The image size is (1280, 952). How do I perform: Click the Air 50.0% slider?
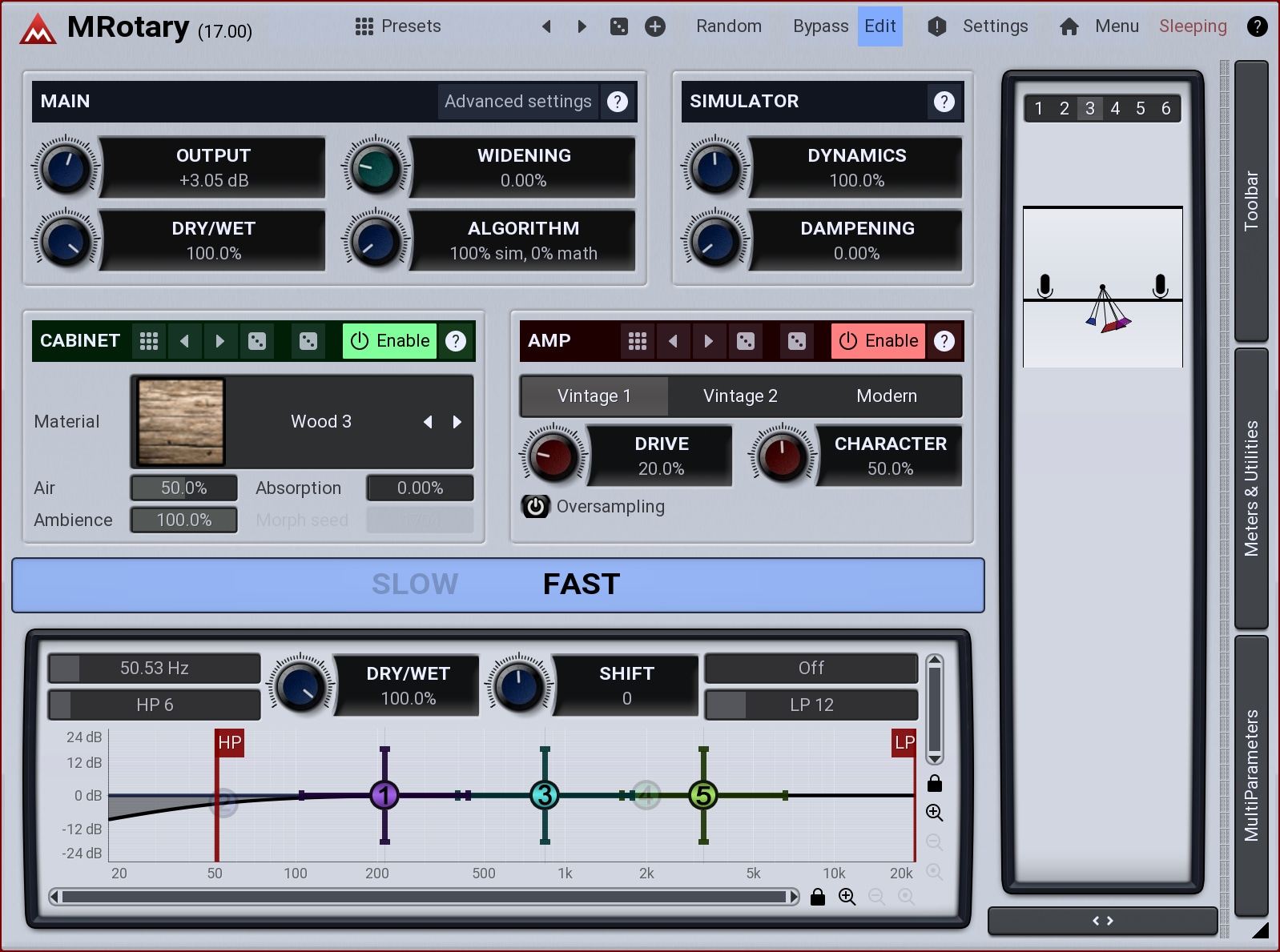pos(184,488)
